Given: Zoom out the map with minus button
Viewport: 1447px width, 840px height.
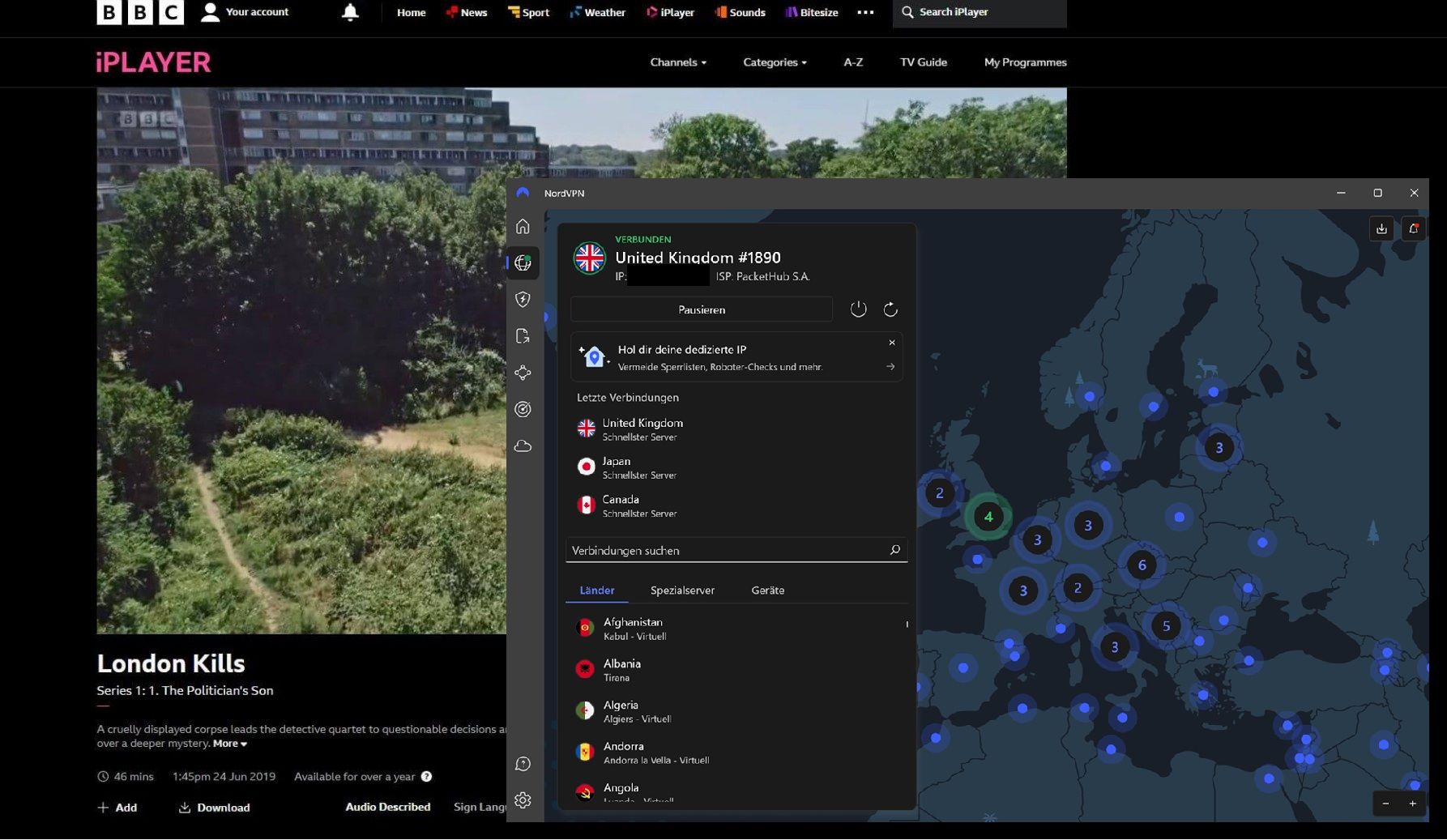Looking at the screenshot, I should pyautogui.click(x=1386, y=804).
